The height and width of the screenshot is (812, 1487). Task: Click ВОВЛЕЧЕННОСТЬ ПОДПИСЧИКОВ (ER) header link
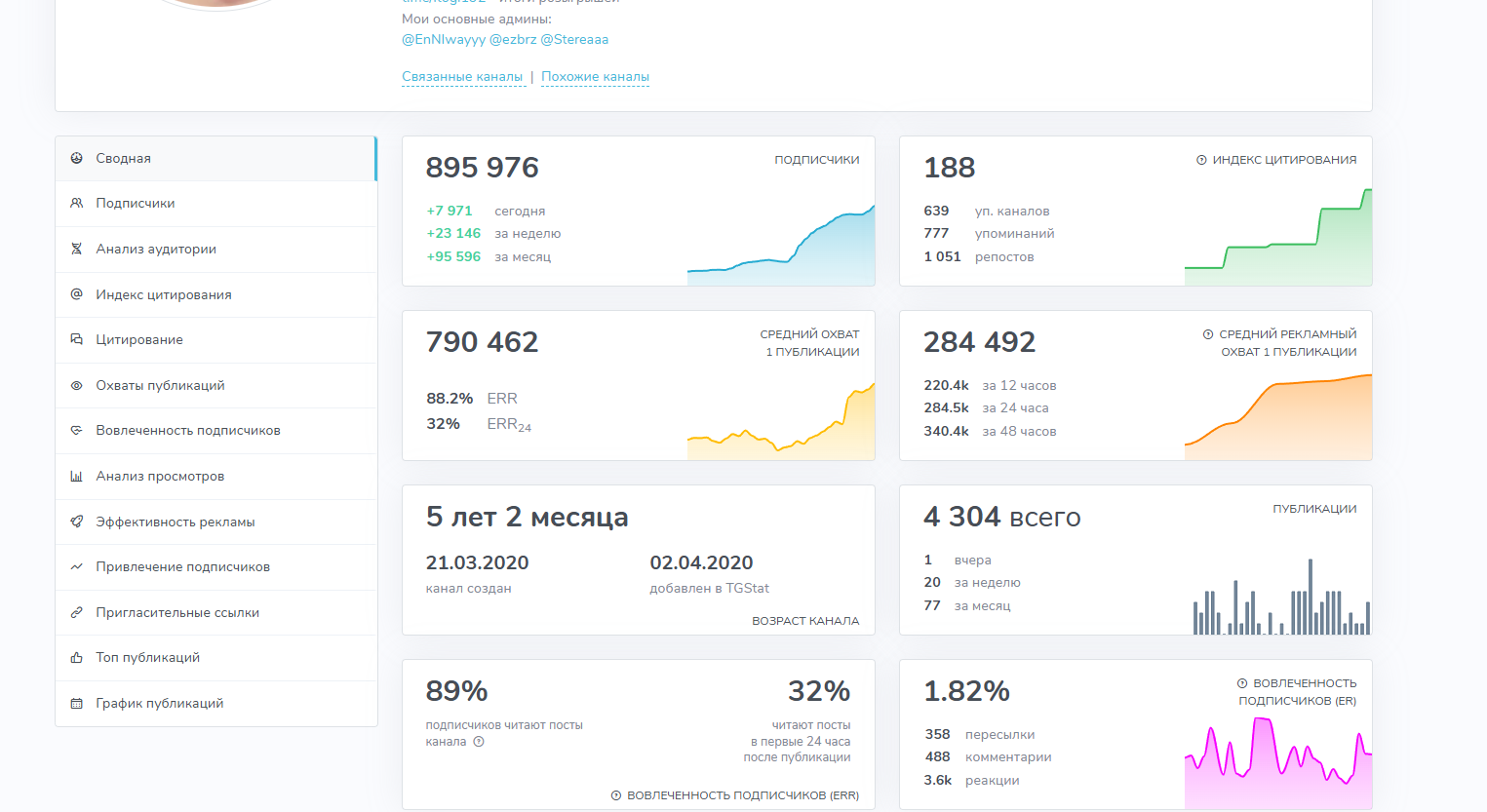(1297, 692)
